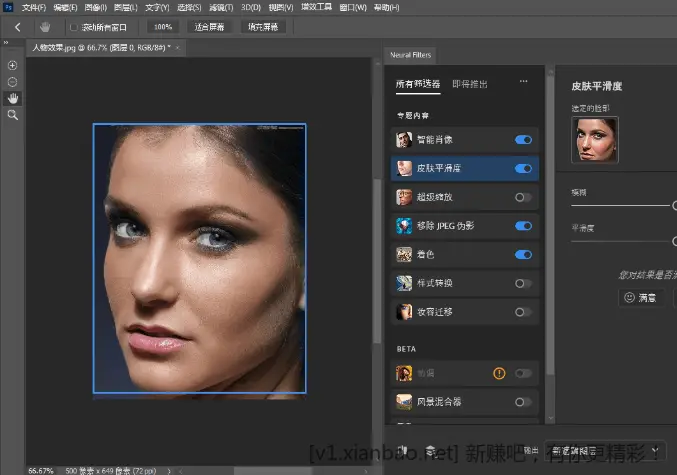Open the 图层(L) menu
Screen dimensions: 677x475
coord(126,7)
